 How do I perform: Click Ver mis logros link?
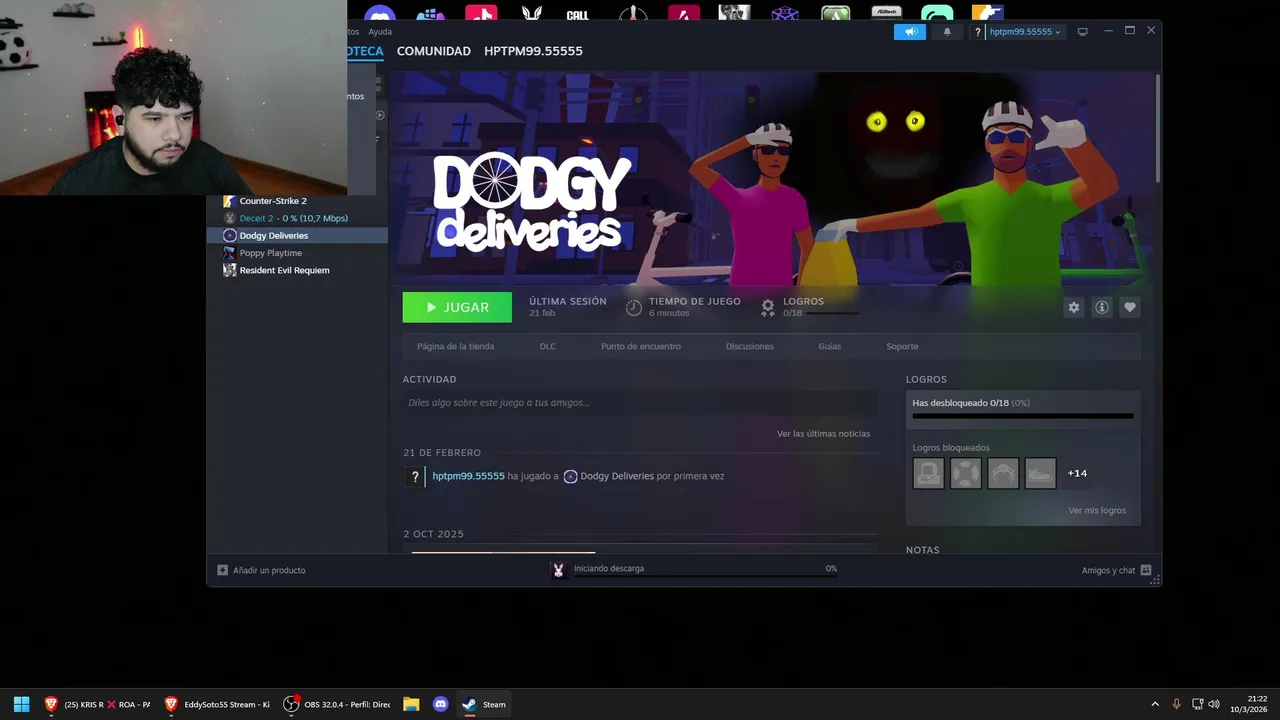(x=1097, y=511)
